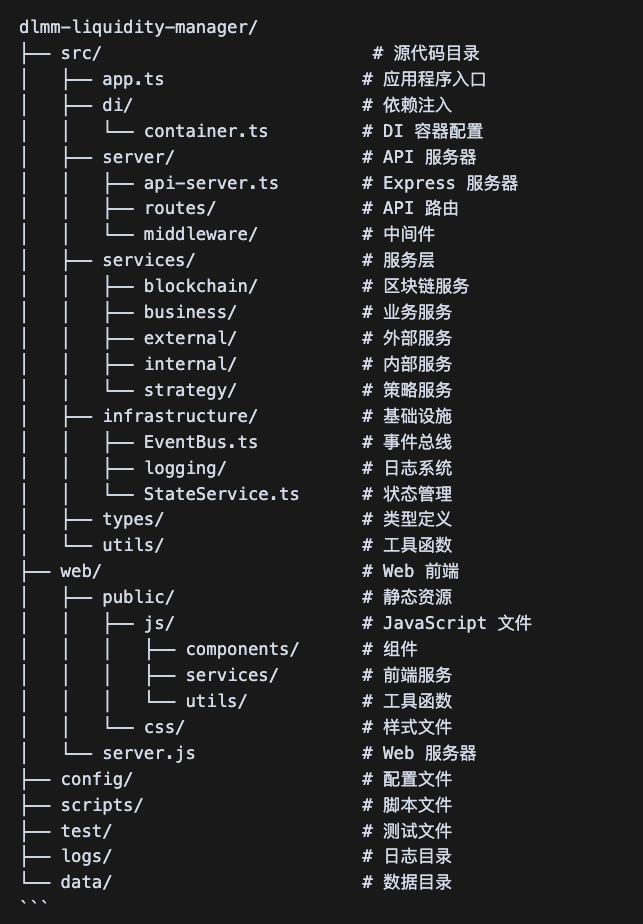Image resolution: width=643 pixels, height=924 pixels.
Task: Click the strategy/ folder entry
Action: [190, 391]
